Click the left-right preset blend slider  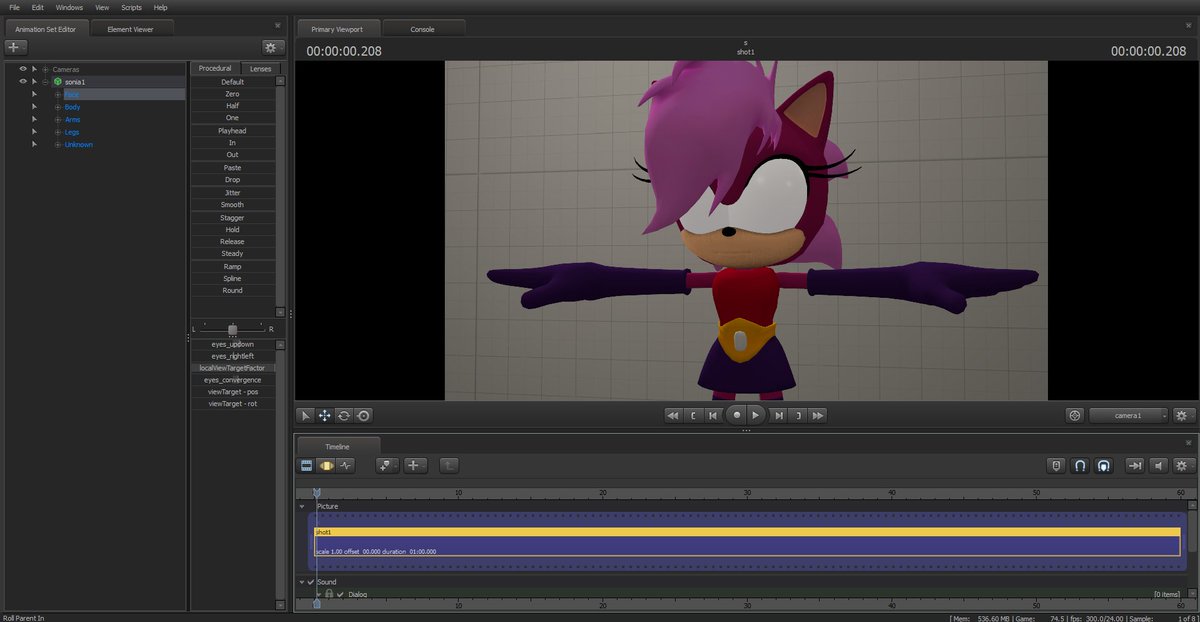233,327
